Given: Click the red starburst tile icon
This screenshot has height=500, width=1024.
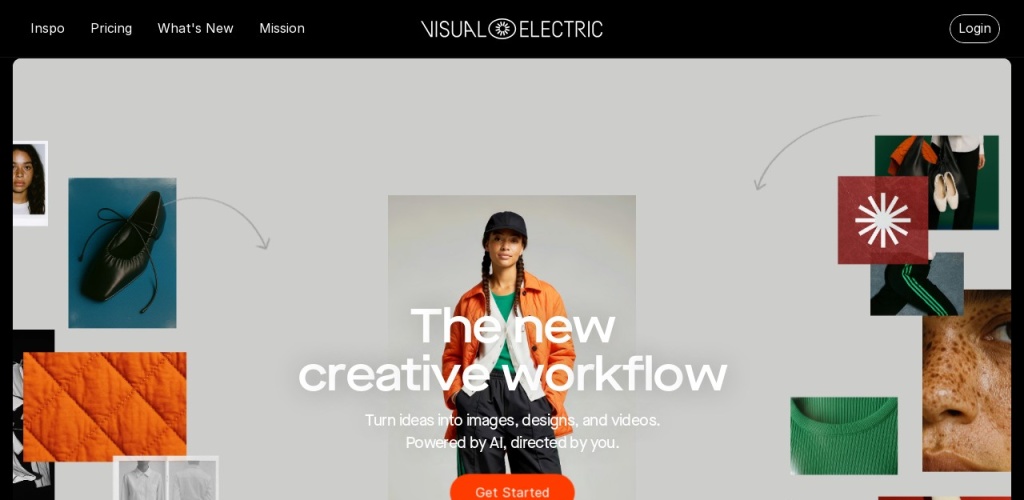Looking at the screenshot, I should tap(882, 220).
